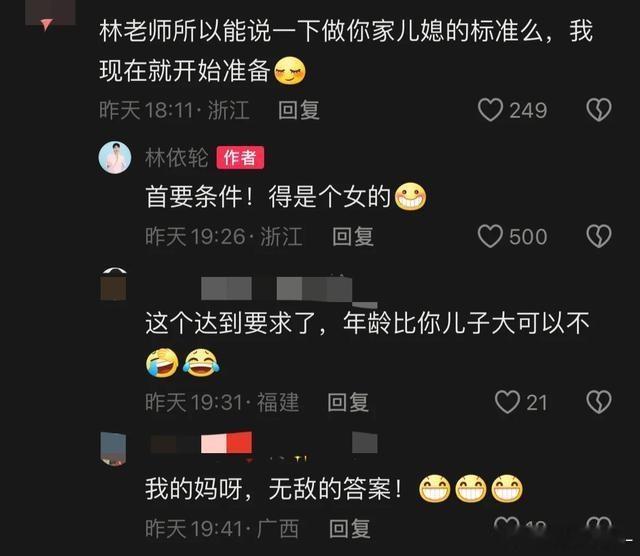The height and width of the screenshot is (556, 640).
Task: Like 林依轮's reply with 500 likes
Action: point(490,236)
